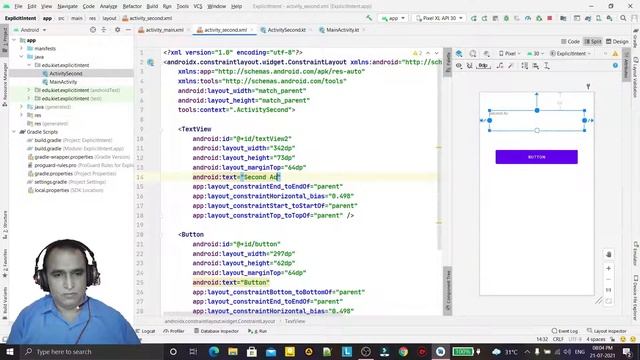Open the Database Inspector tool window
640x360 pixels.
pyautogui.click(x=216, y=331)
